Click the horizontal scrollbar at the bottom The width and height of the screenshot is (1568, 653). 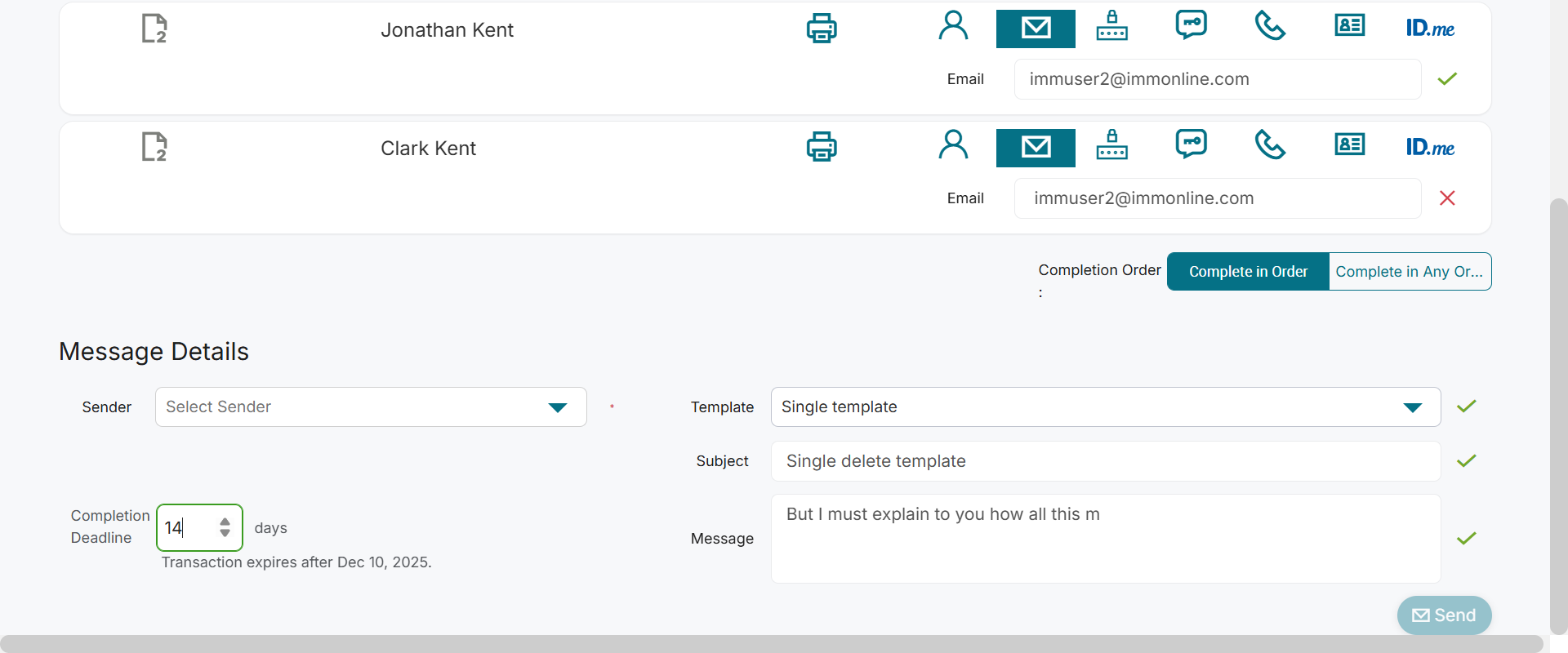click(771, 643)
